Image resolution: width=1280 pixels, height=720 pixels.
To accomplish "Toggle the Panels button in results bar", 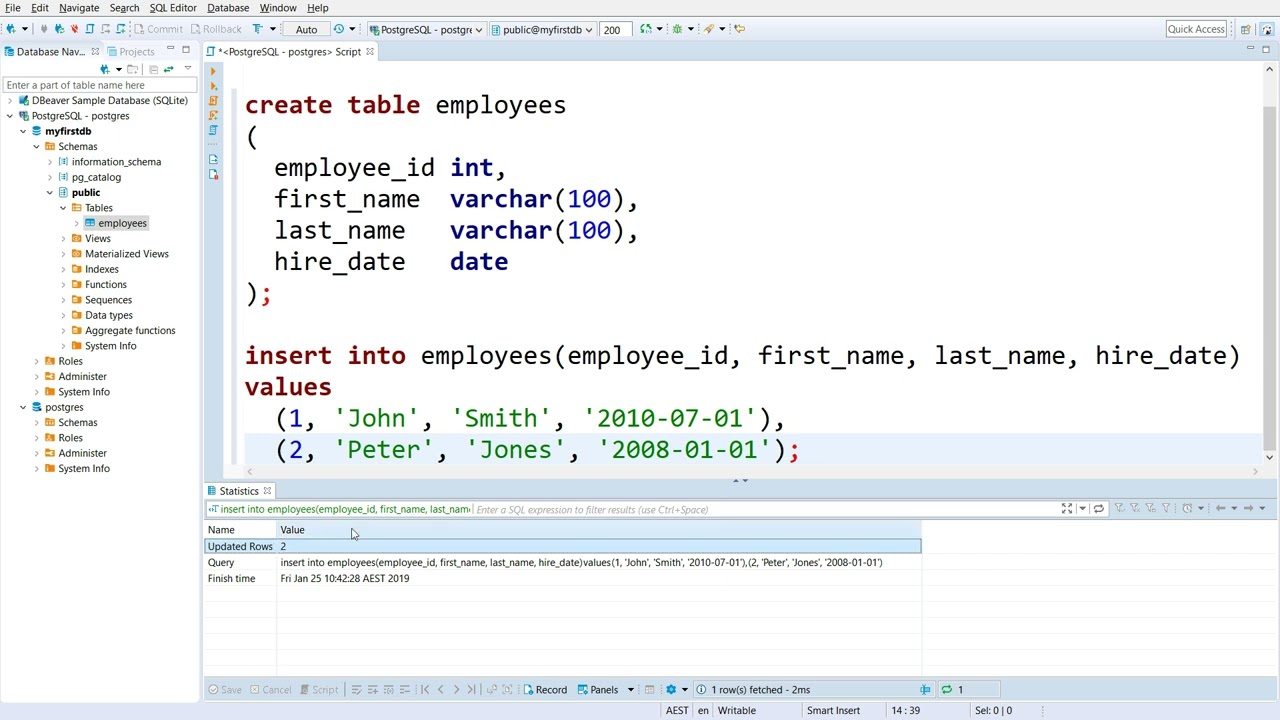I will (x=598, y=690).
